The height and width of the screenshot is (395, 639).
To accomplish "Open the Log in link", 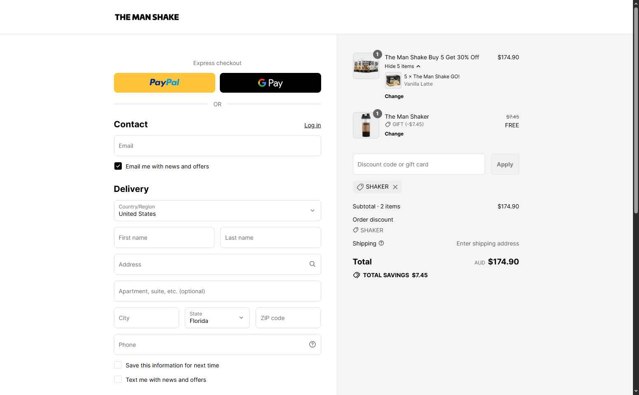I will pos(313,126).
